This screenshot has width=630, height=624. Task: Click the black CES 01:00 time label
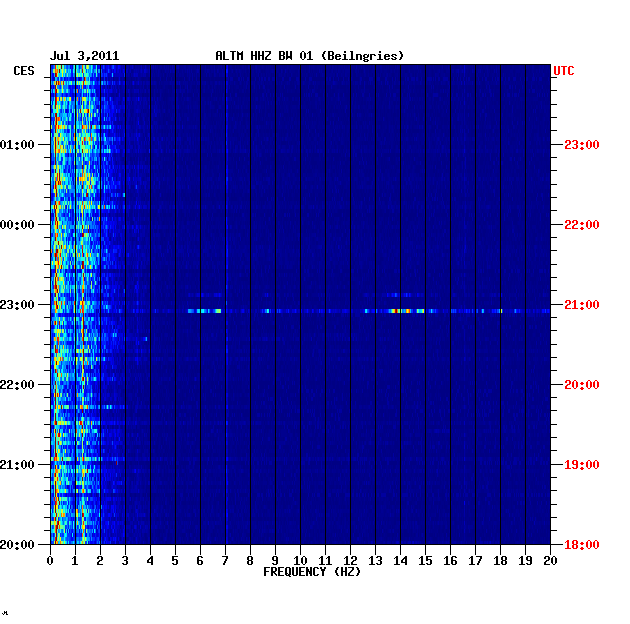coord(17,145)
